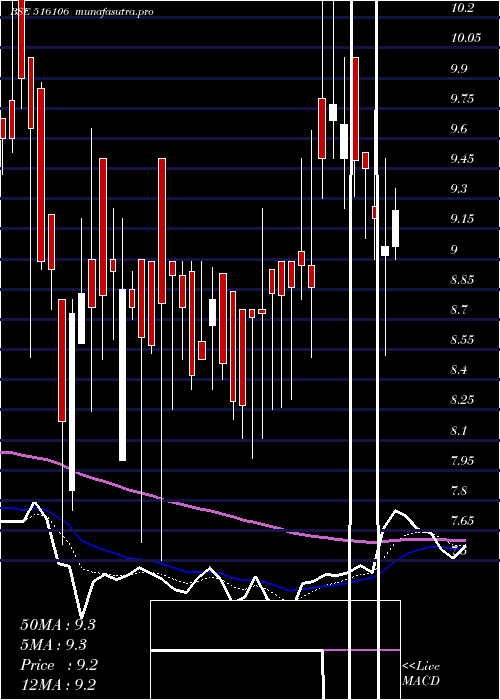The image size is (500, 700).
Task: Select the 5MA : 9.3 legend entry
Action: click(x=54, y=645)
